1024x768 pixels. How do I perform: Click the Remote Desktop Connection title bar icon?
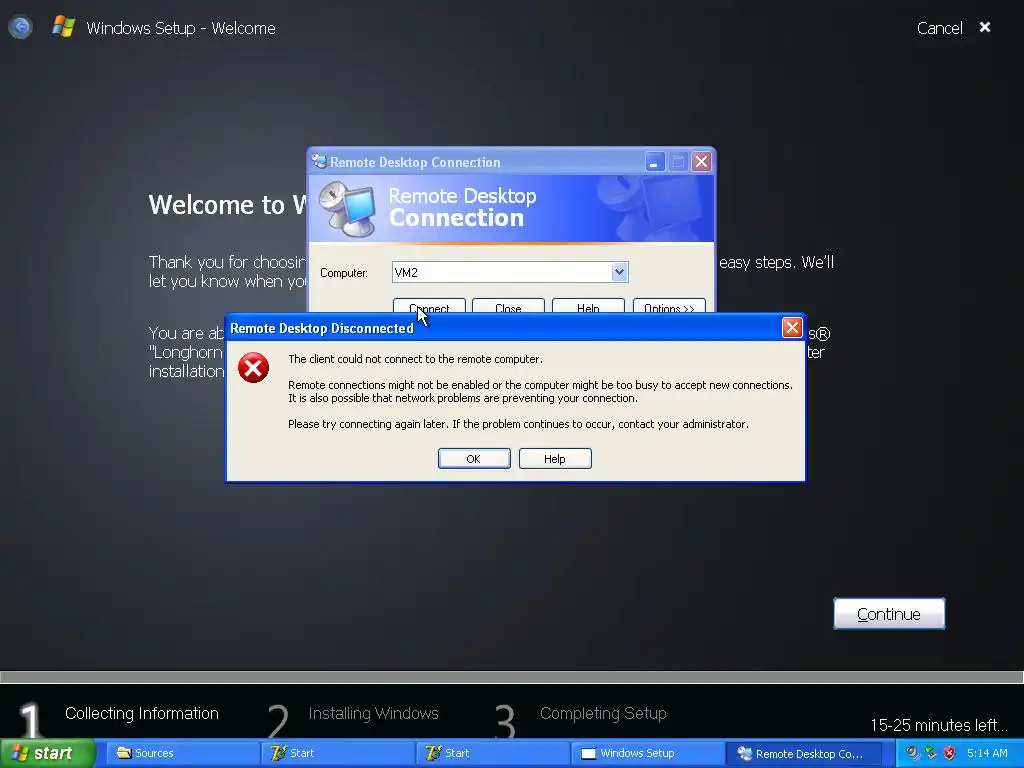(x=319, y=161)
